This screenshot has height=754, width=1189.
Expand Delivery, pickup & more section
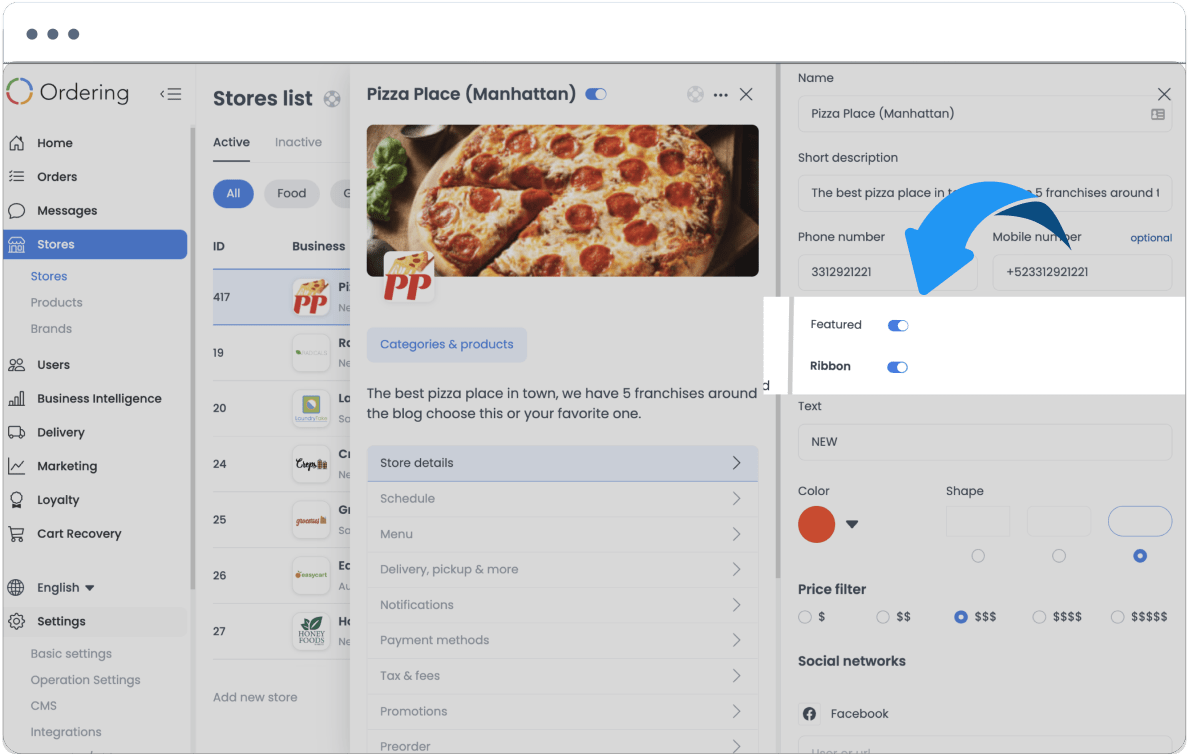[563, 570]
